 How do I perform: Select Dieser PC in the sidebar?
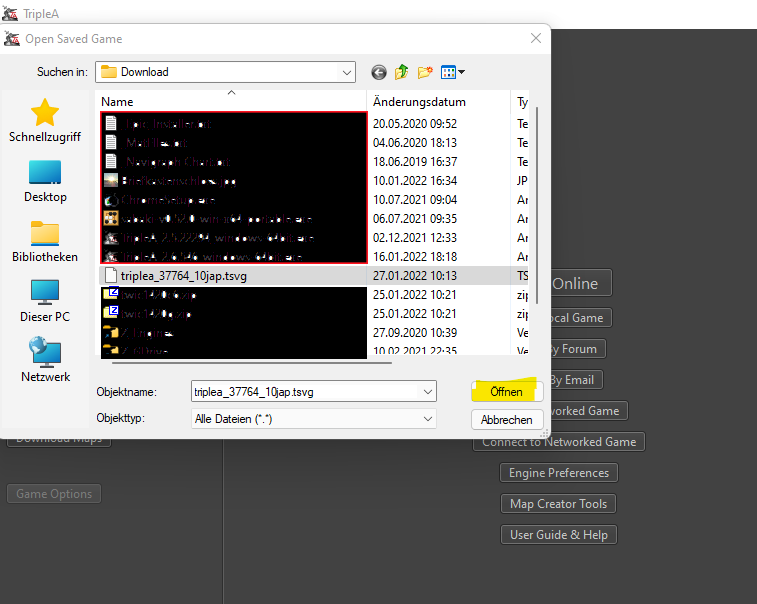tap(46, 301)
